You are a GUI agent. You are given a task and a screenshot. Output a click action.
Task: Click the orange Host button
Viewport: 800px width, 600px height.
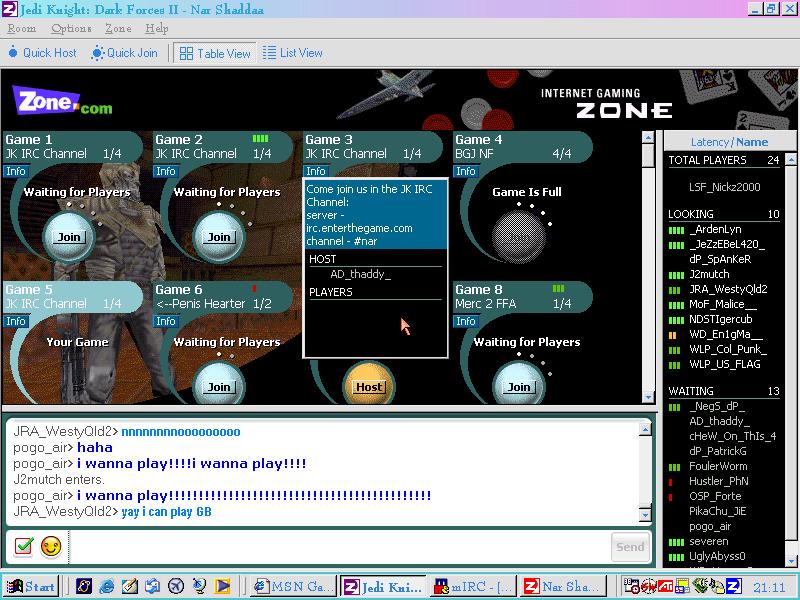tap(369, 386)
